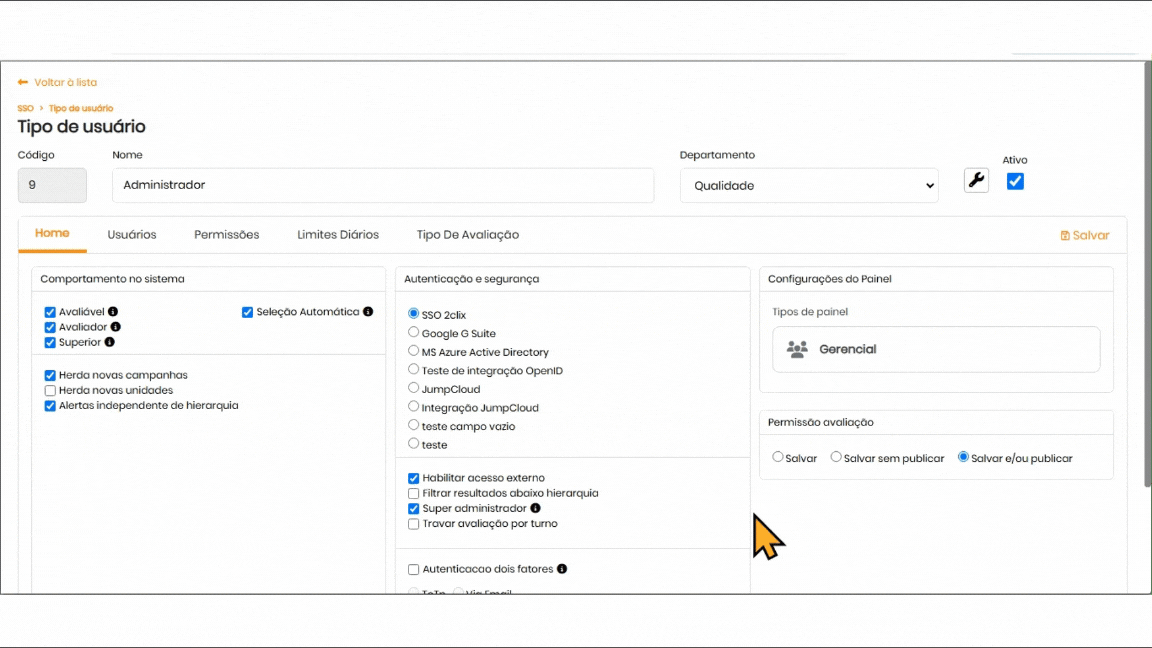Click info icon beside Seleção Automática

click(368, 312)
